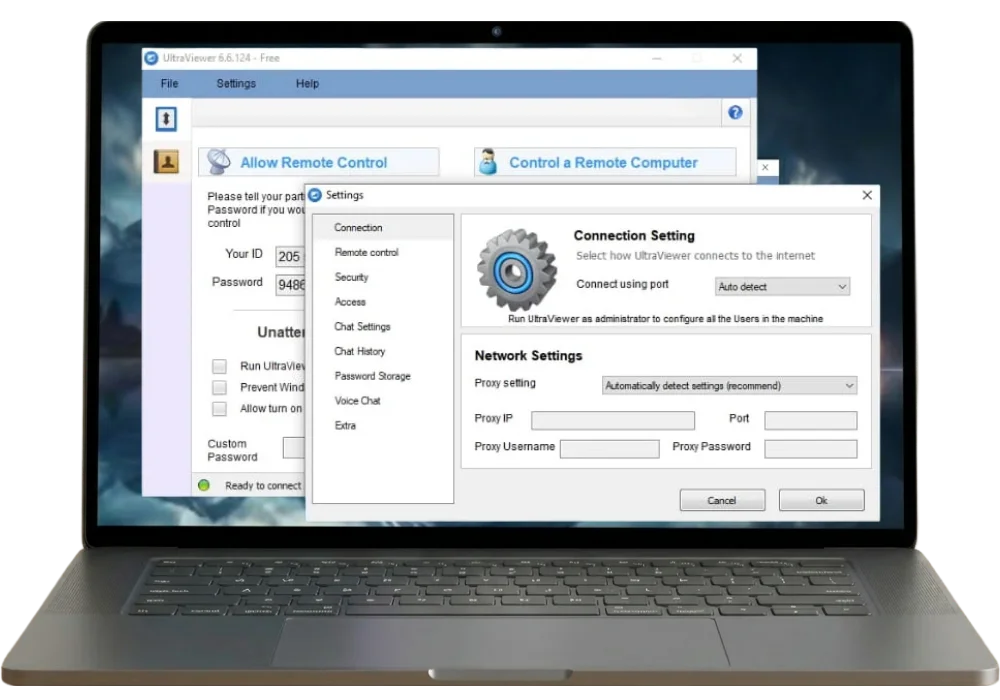Expand the Proxy setting dropdown
Screen dimensions: 1000x700
[x=729, y=386]
